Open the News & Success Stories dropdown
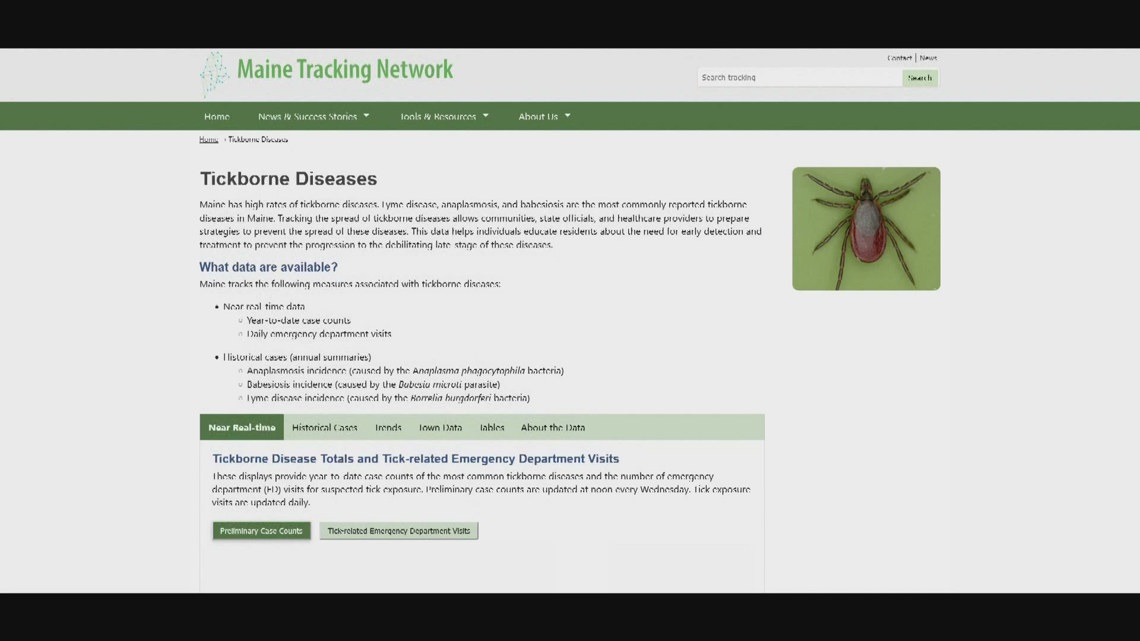This screenshot has height=641, width=1140. click(x=310, y=116)
